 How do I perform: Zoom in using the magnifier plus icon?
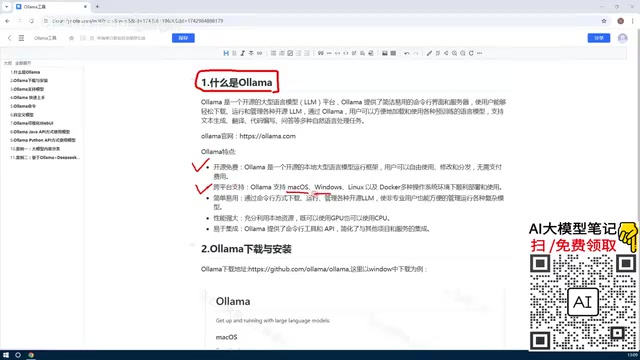point(454,53)
